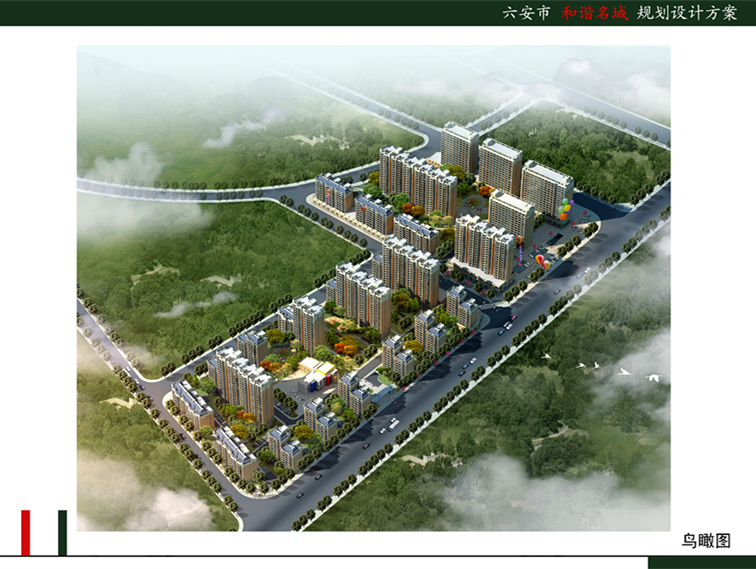
Task: Click the central garden with the orange trees
Action: tap(345, 346)
